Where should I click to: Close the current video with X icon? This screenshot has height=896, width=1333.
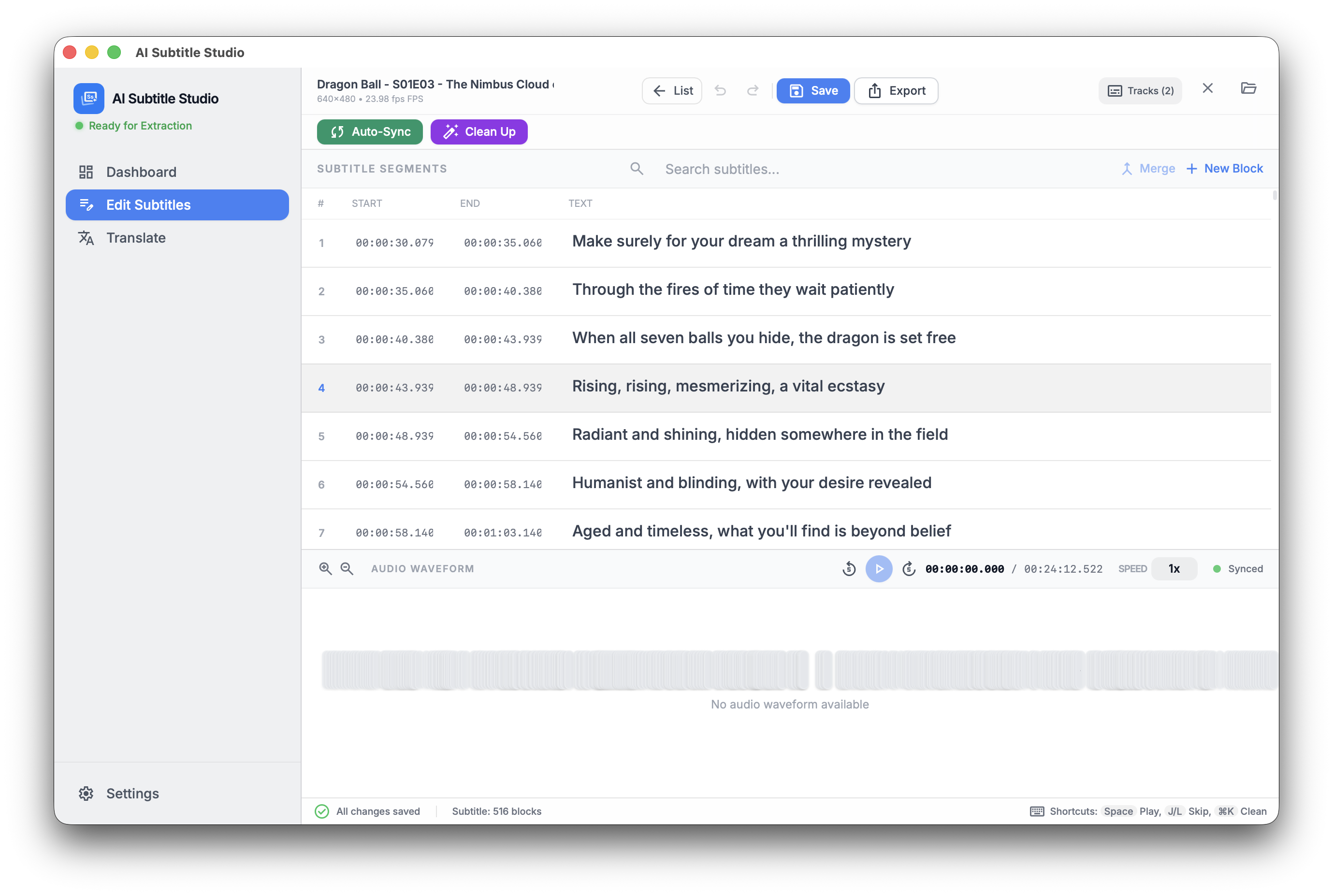pyautogui.click(x=1207, y=88)
